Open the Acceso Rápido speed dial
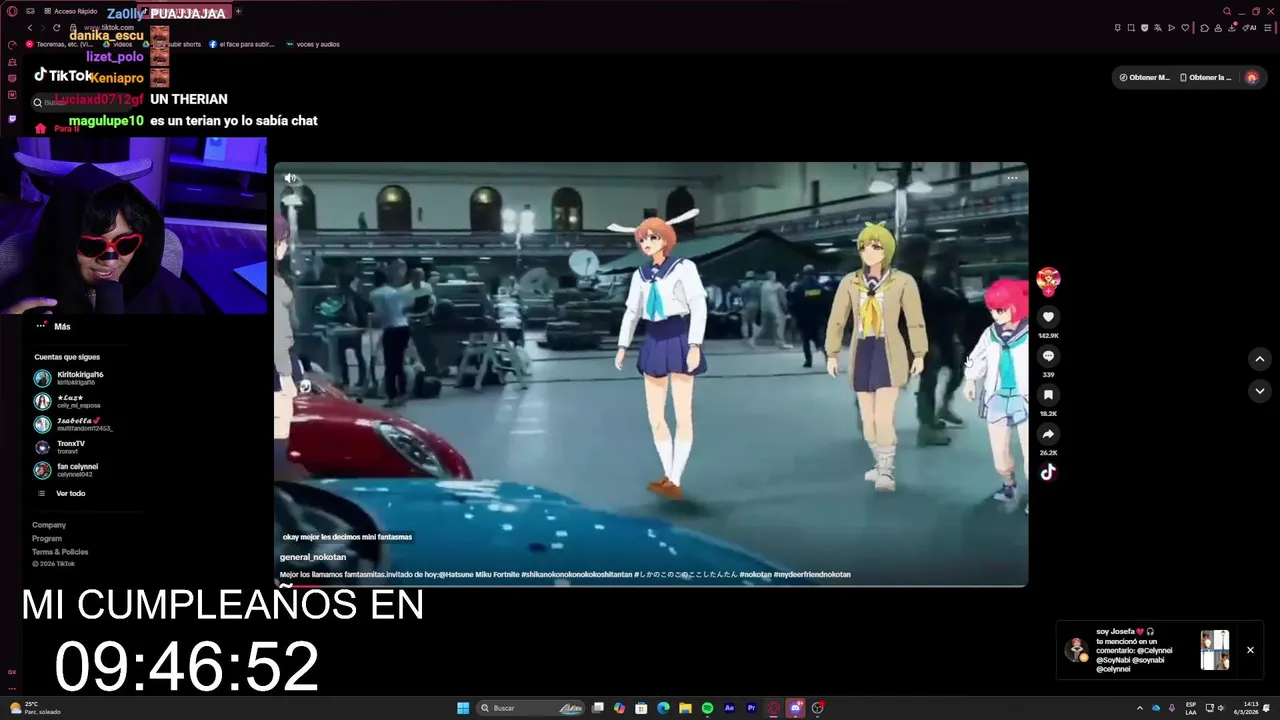The width and height of the screenshot is (1280, 720). 70,11
